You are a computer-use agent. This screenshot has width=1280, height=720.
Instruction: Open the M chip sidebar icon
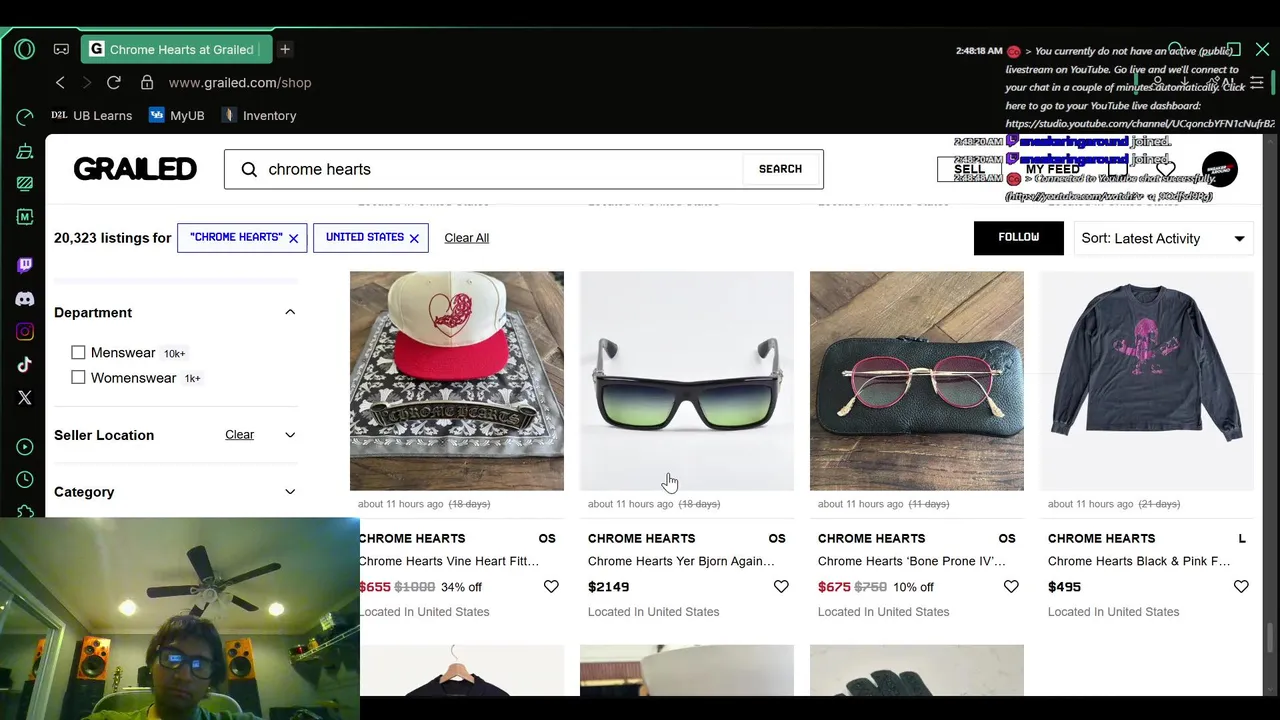click(25, 216)
